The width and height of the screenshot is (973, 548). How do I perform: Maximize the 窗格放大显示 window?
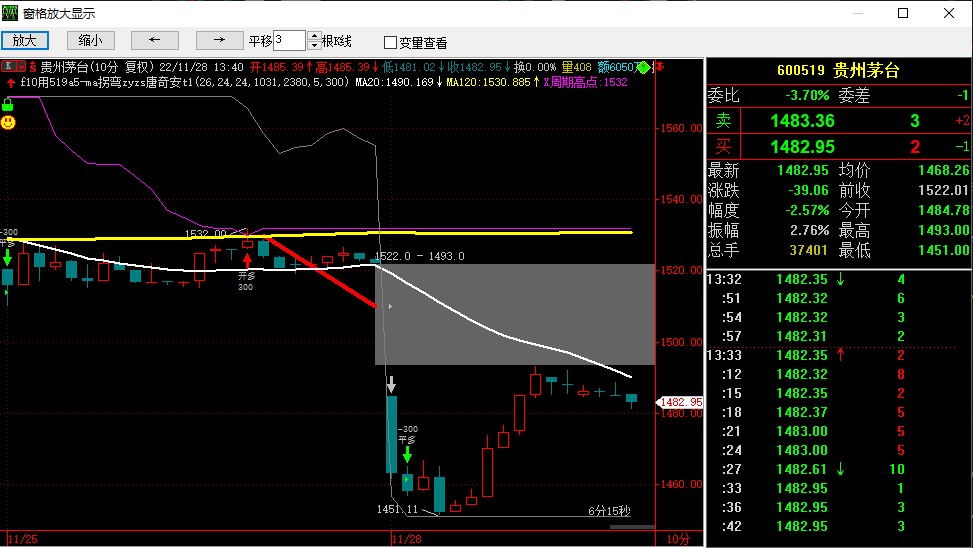coord(903,13)
